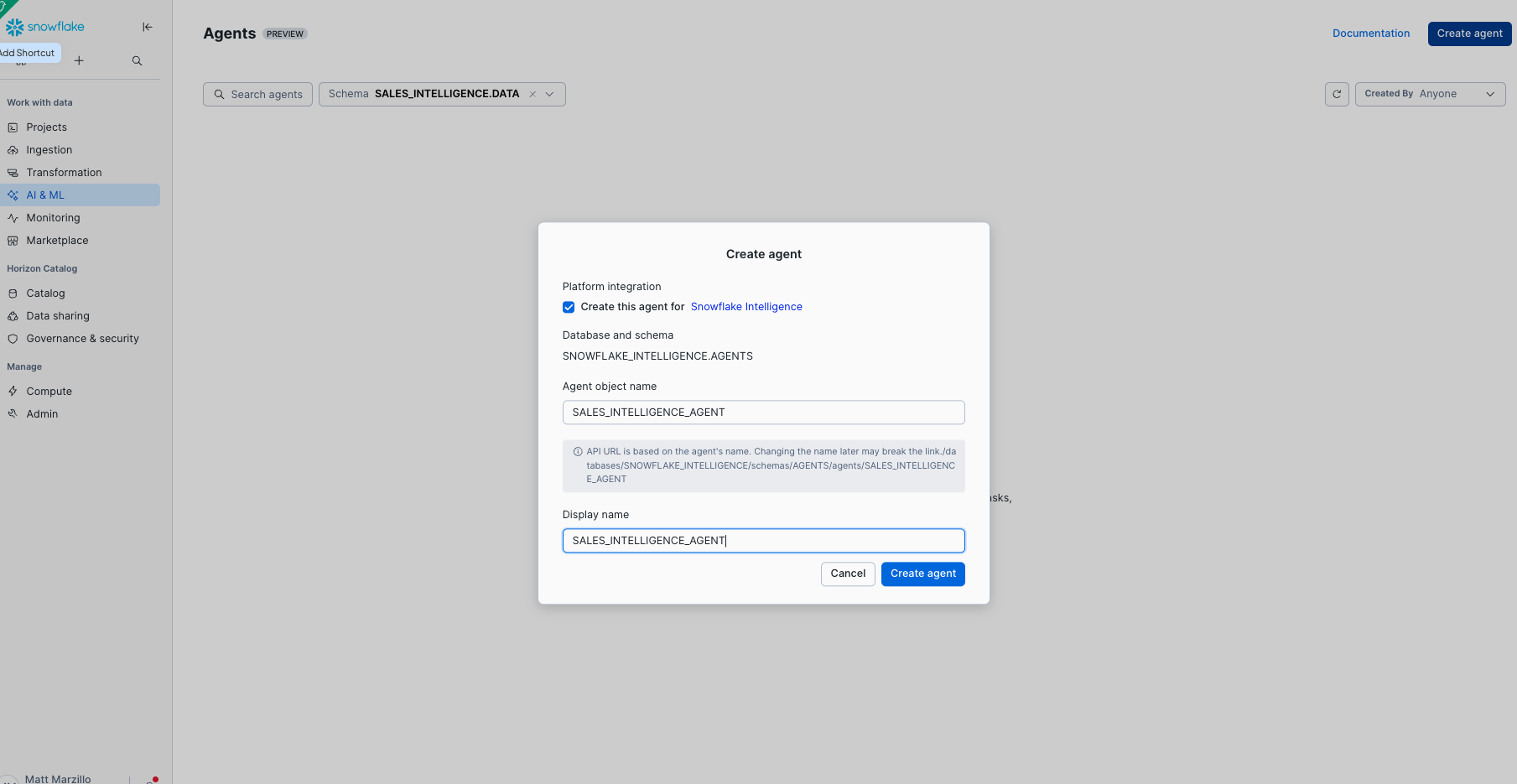
Task: Click the plus icon in the sidebar
Action: (x=79, y=60)
